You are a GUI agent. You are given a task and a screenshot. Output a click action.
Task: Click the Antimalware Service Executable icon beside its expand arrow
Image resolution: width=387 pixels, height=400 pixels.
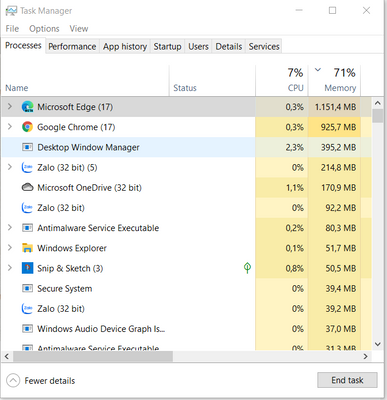click(27, 228)
